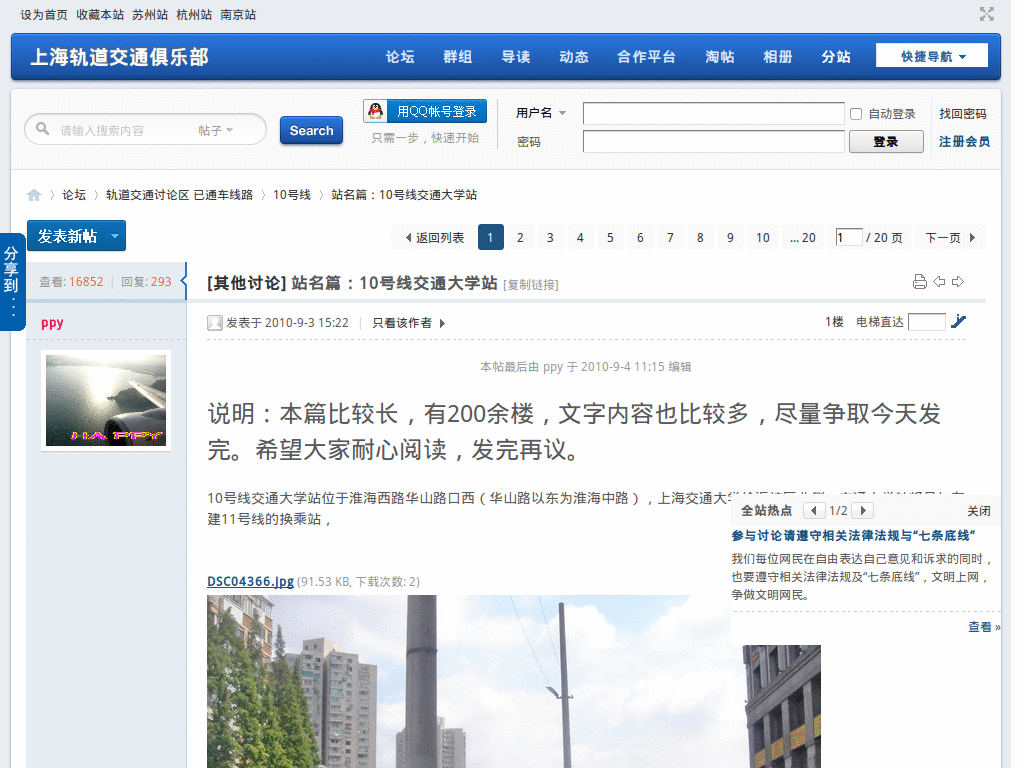Click 上海轨道交通俱乐部 site title
Viewport: 1024px width, 768px height.
click(120, 57)
